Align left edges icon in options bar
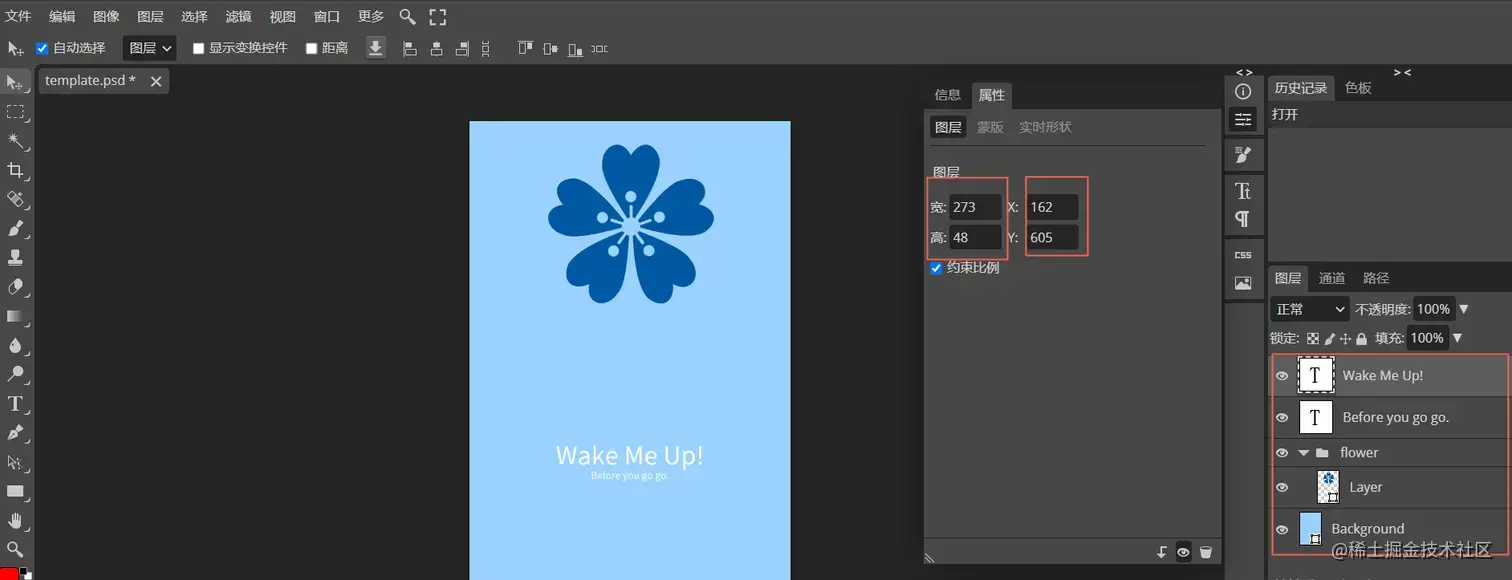This screenshot has height=580, width=1512. pyautogui.click(x=409, y=48)
